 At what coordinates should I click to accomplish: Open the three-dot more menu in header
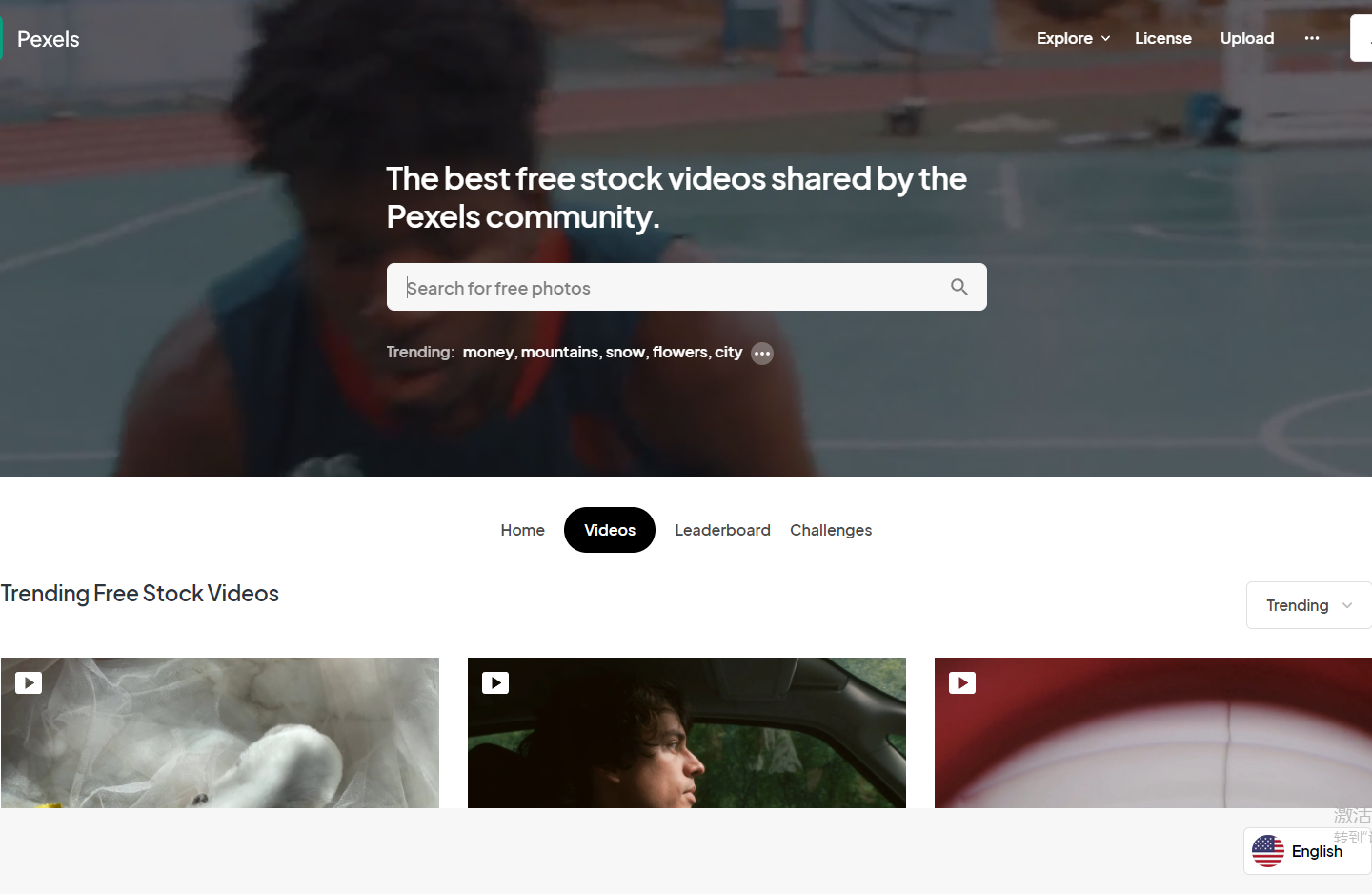pyautogui.click(x=1312, y=38)
